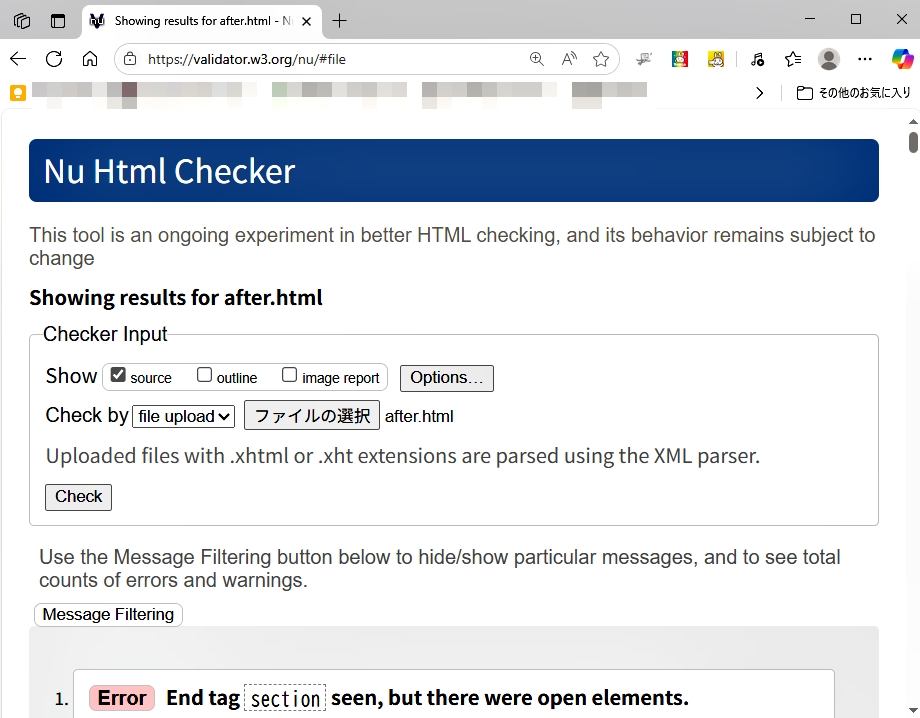Reload the page with the refresh icon
The width and height of the screenshot is (920, 718).
point(54,59)
